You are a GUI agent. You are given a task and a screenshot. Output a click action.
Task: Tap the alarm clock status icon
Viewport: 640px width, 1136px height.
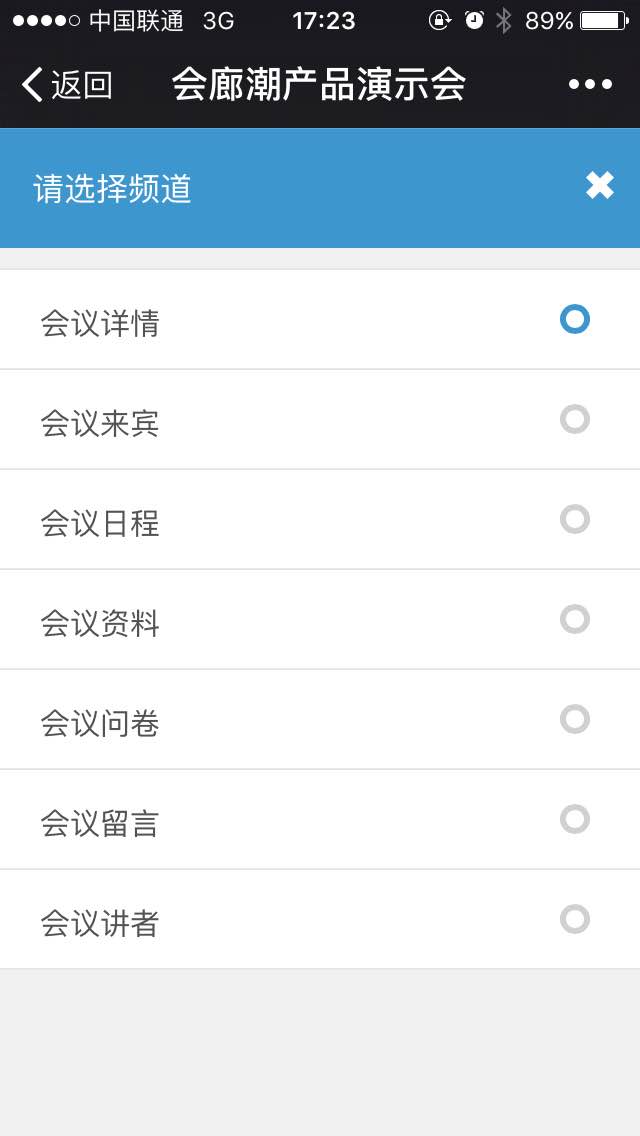474,21
